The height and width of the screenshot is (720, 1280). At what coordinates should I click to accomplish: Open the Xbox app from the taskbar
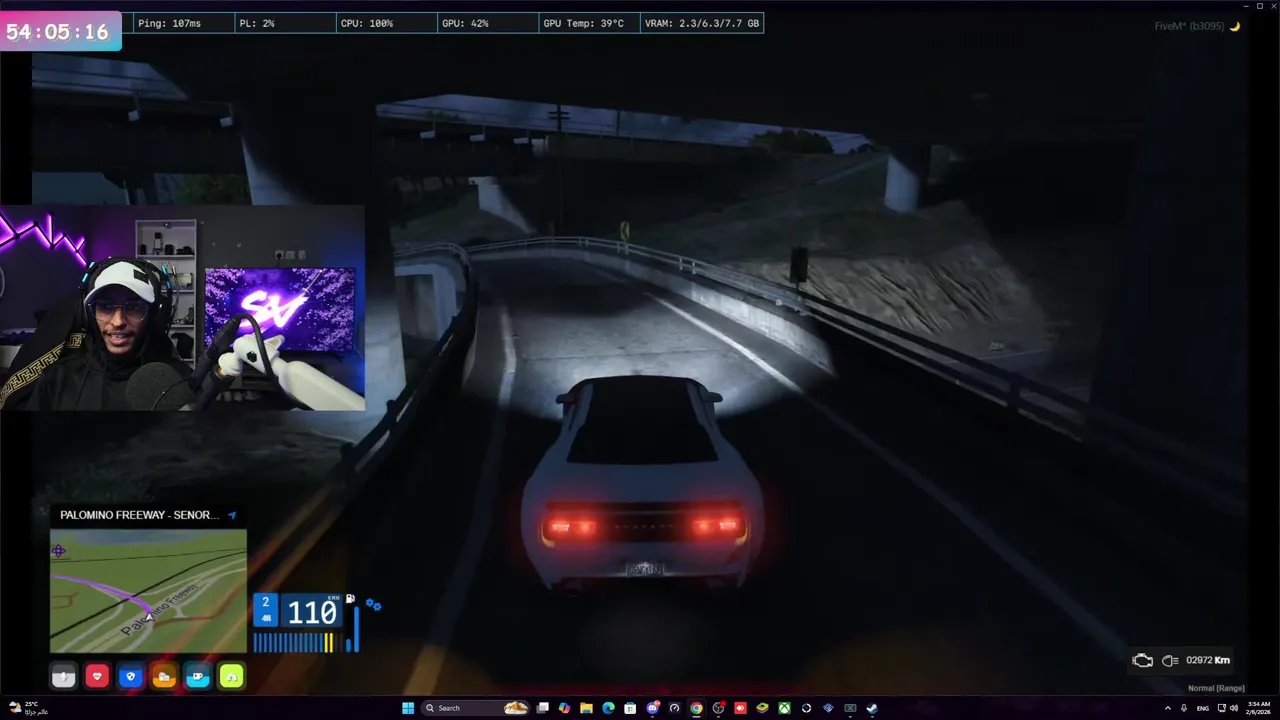785,708
